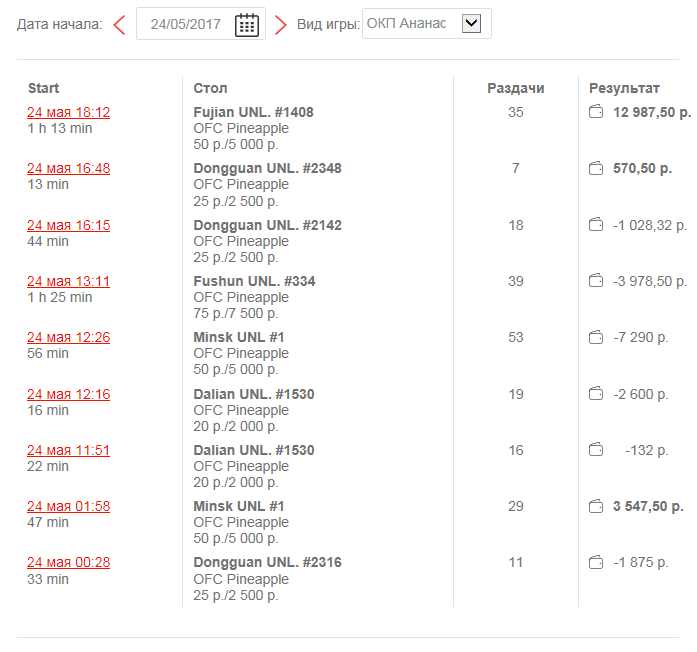Click the Раздачи column header

[515, 88]
